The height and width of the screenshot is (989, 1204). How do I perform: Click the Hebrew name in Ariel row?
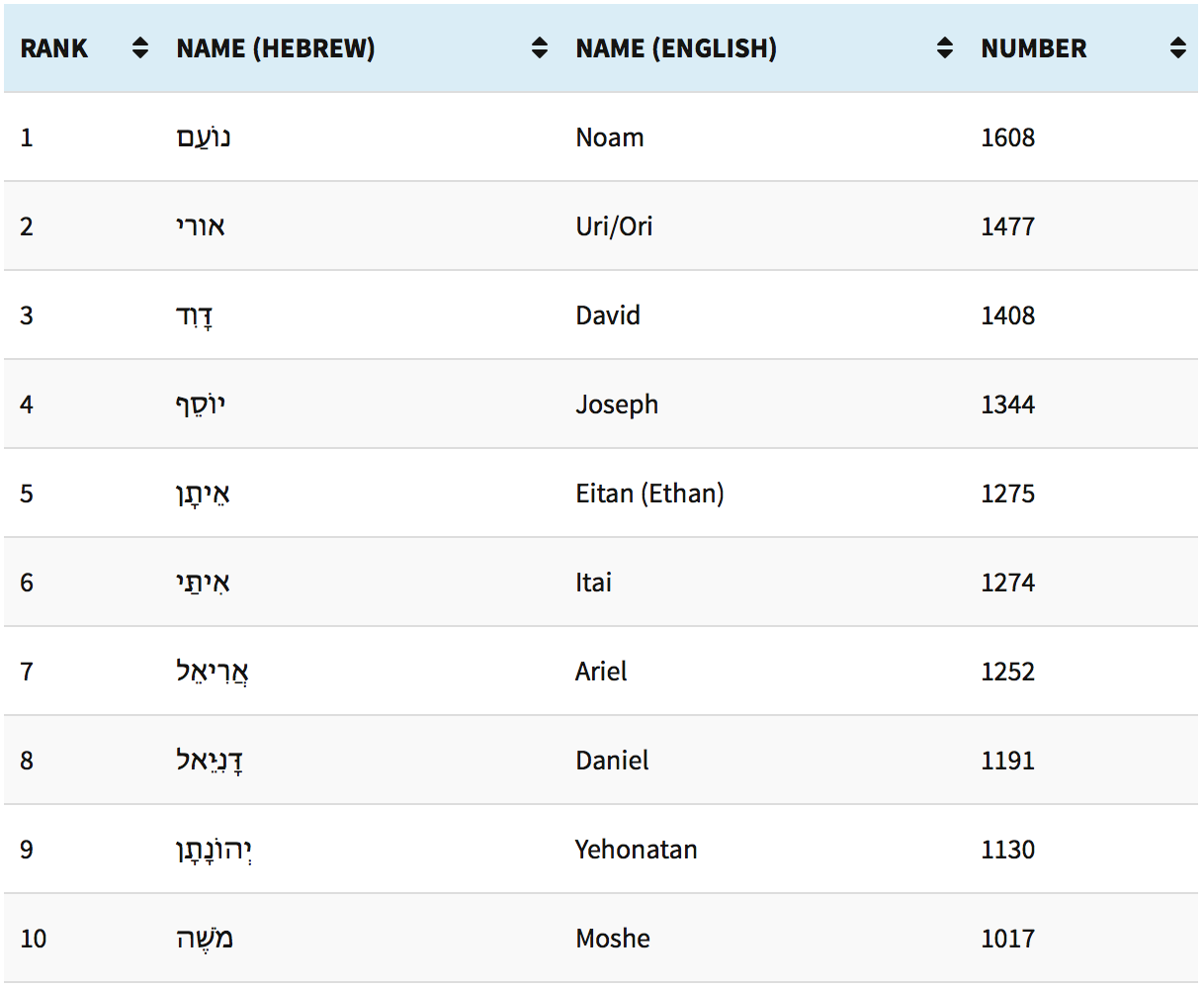[x=212, y=672]
